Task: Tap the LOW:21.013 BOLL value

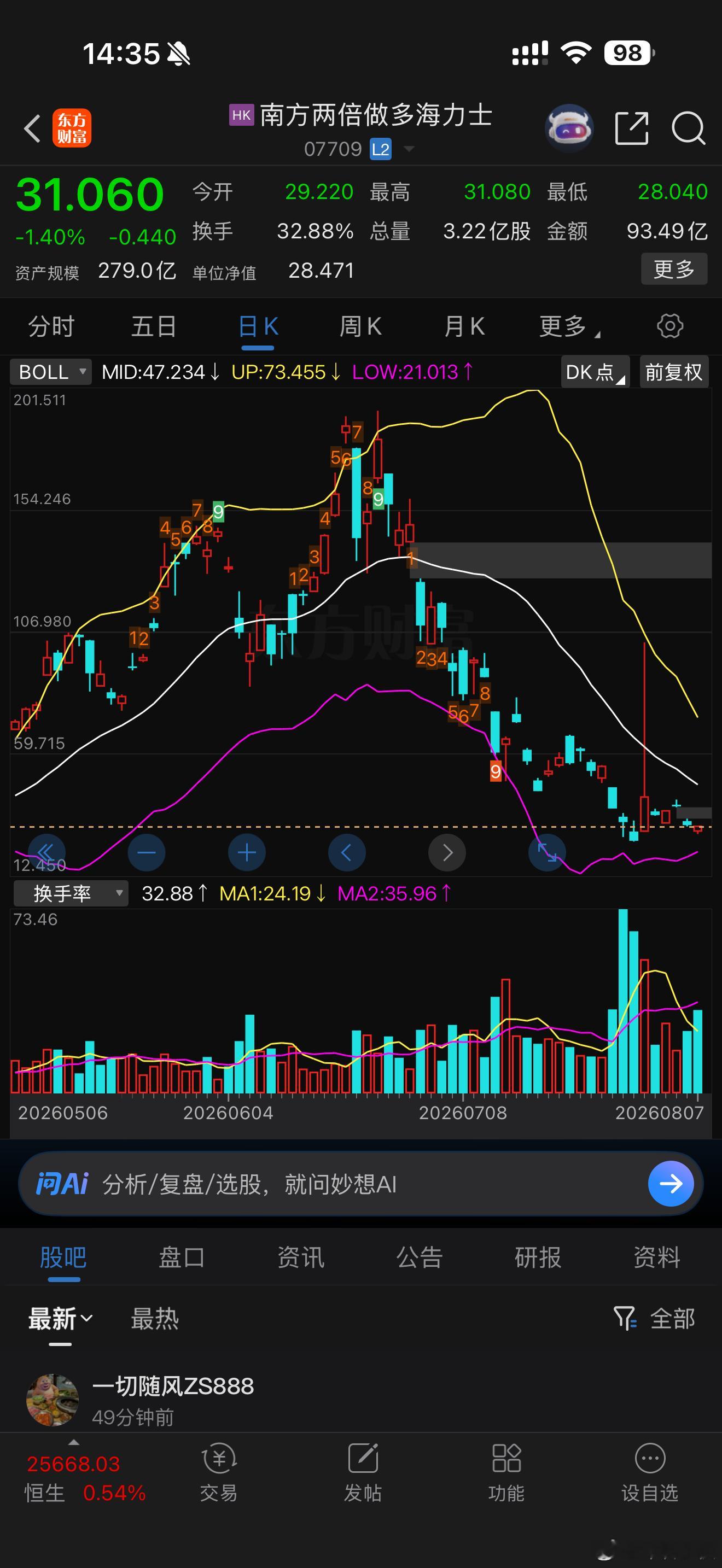Action: [412, 372]
